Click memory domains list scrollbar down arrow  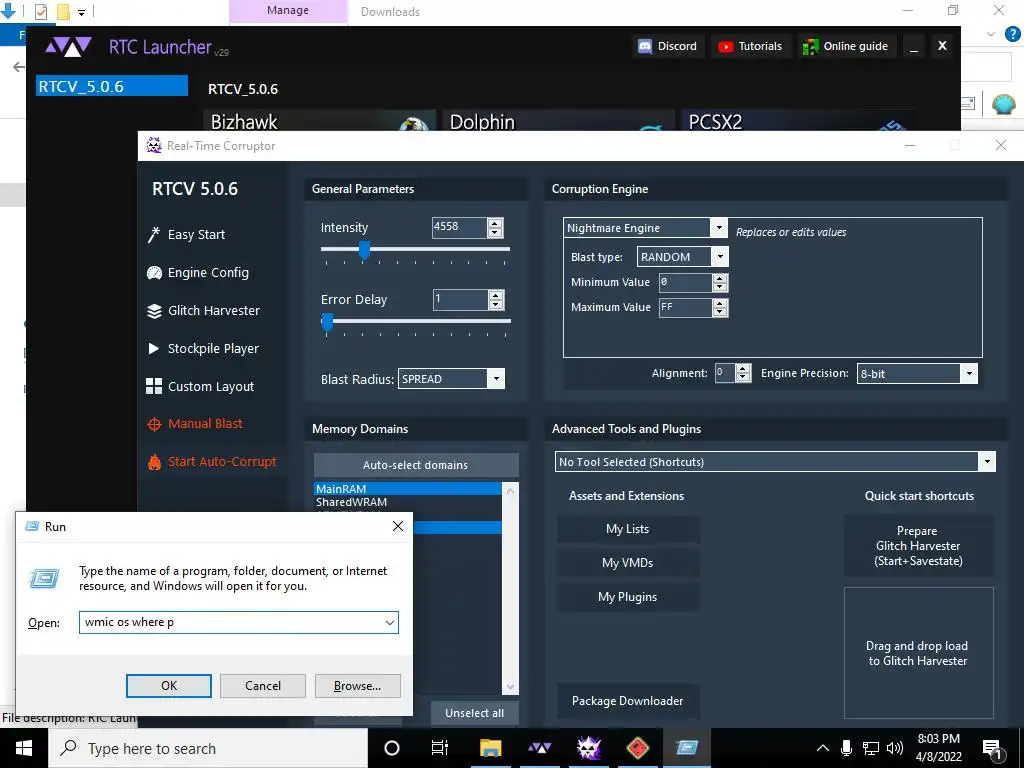(x=510, y=687)
